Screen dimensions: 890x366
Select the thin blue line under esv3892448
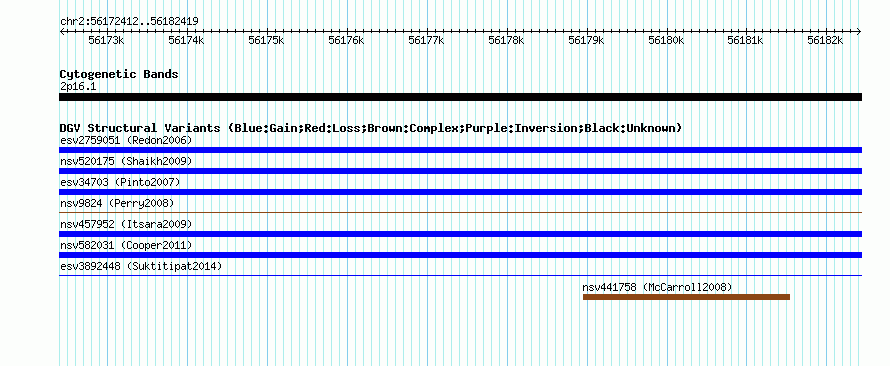(x=460, y=276)
